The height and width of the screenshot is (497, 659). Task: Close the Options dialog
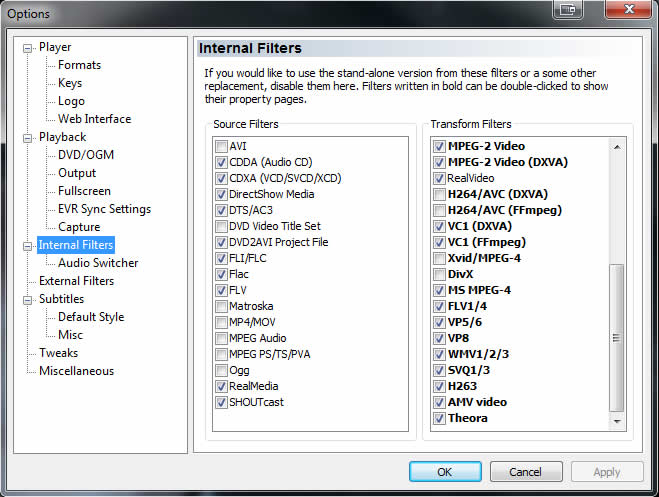pyautogui.click(x=629, y=9)
